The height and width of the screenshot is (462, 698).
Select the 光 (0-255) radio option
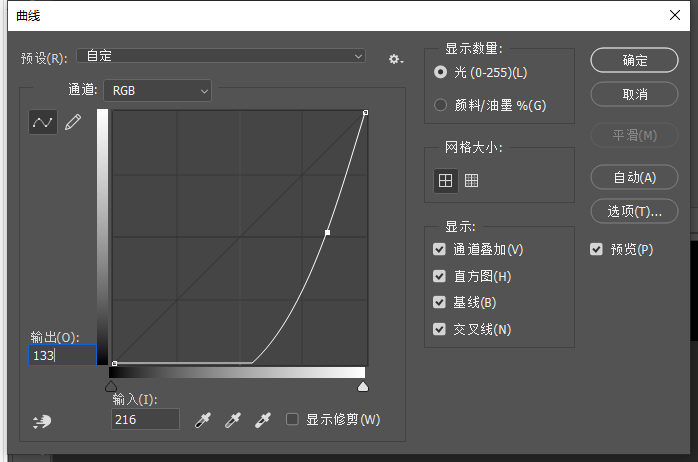pyautogui.click(x=440, y=72)
